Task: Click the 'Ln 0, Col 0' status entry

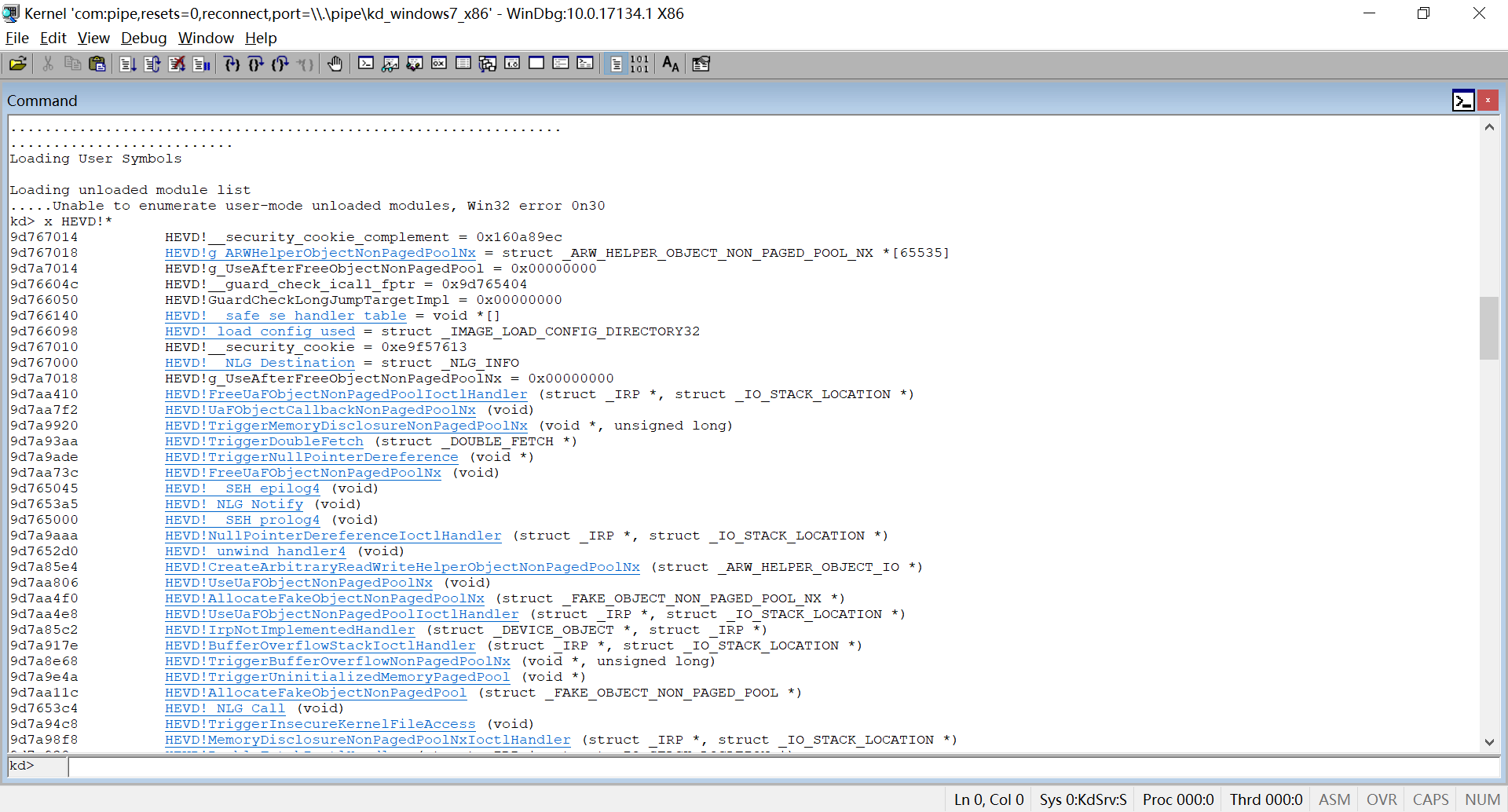Action: point(989,799)
